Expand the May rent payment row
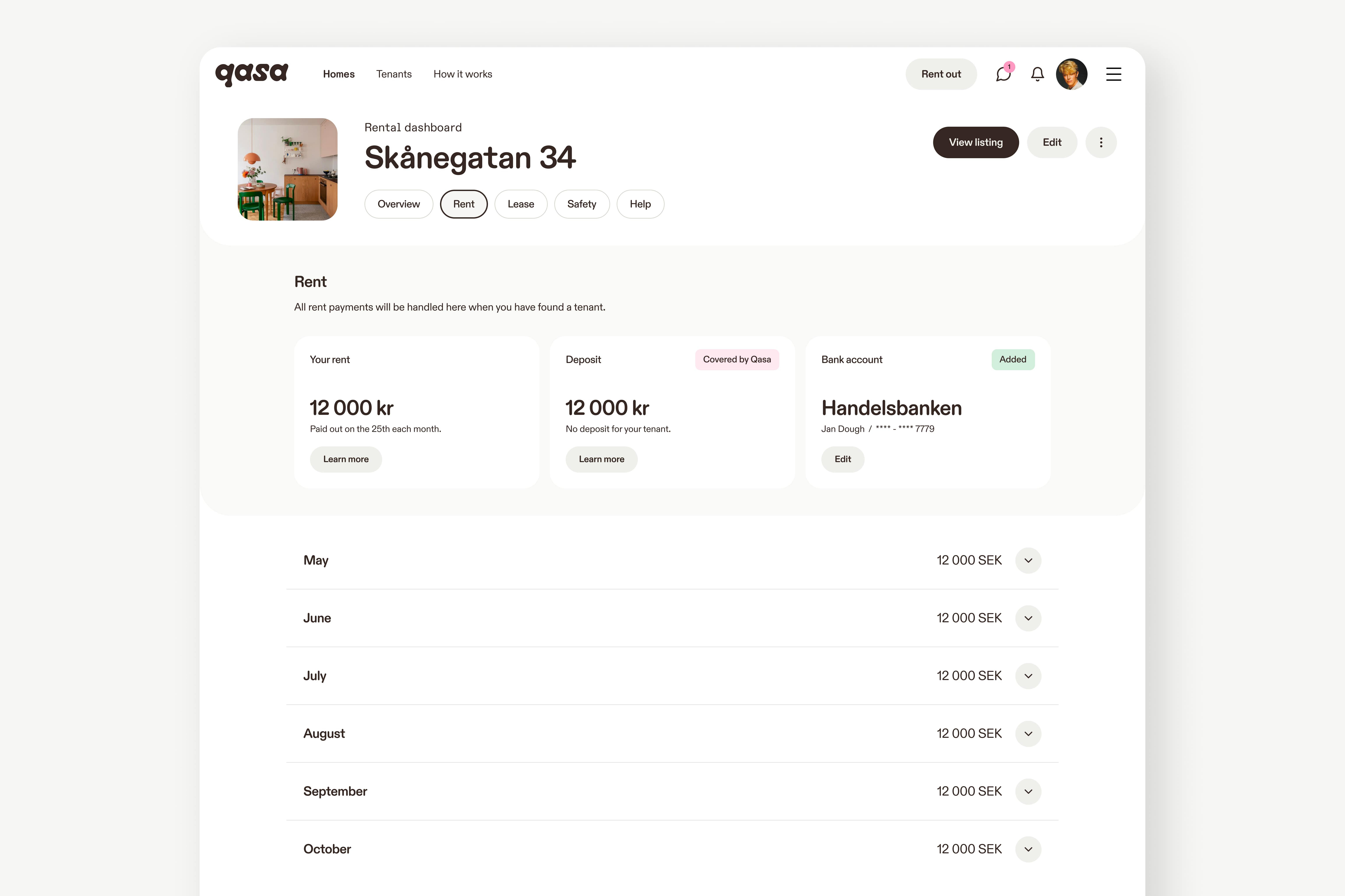The width and height of the screenshot is (1345, 896). coord(1029,560)
